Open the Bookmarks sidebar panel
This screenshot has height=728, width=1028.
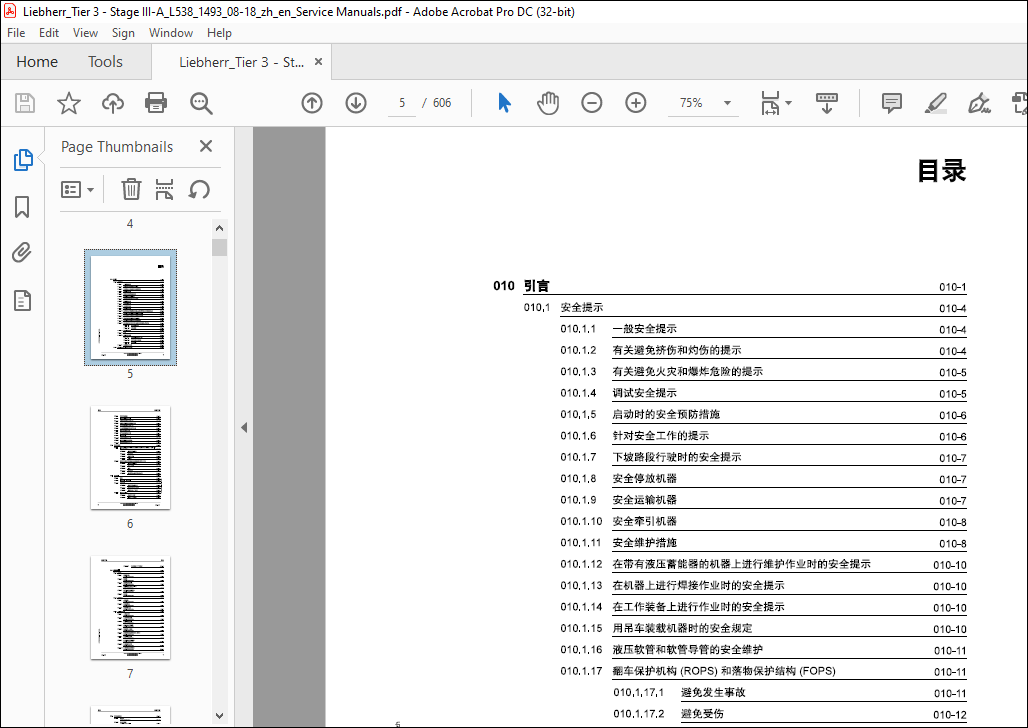(x=22, y=207)
